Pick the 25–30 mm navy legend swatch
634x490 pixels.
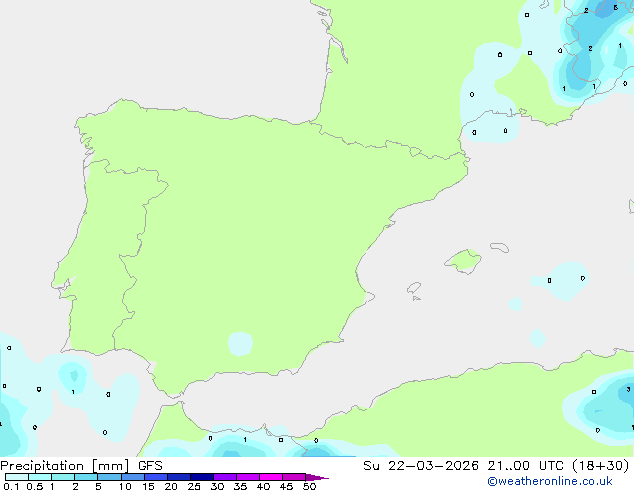202,477
